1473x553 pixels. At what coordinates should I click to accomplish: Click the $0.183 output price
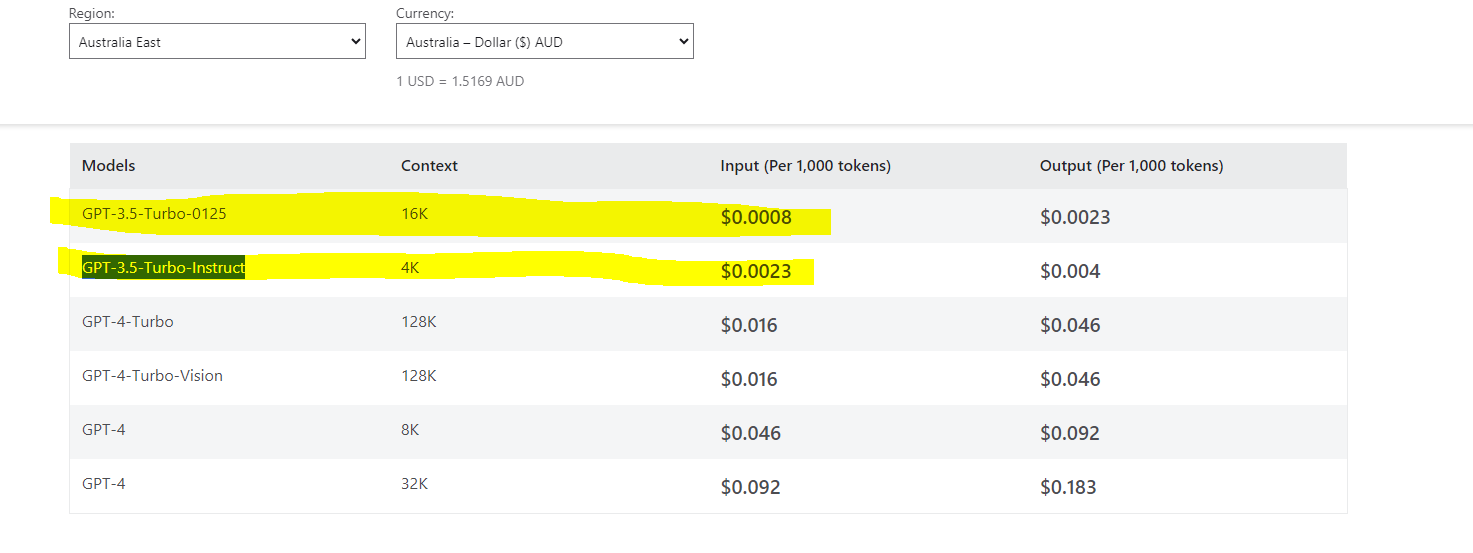[1068, 488]
